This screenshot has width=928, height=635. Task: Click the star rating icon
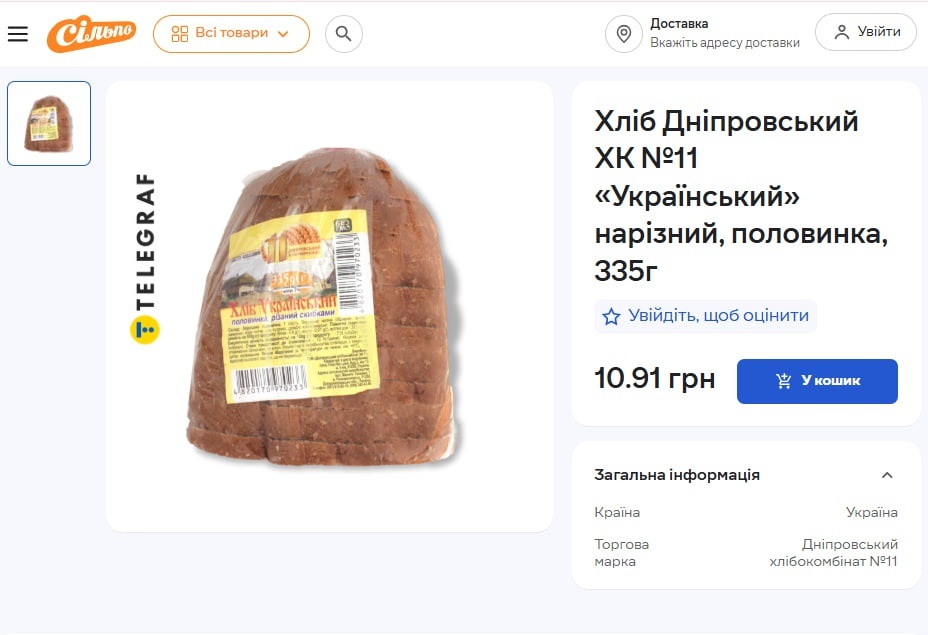[611, 317]
